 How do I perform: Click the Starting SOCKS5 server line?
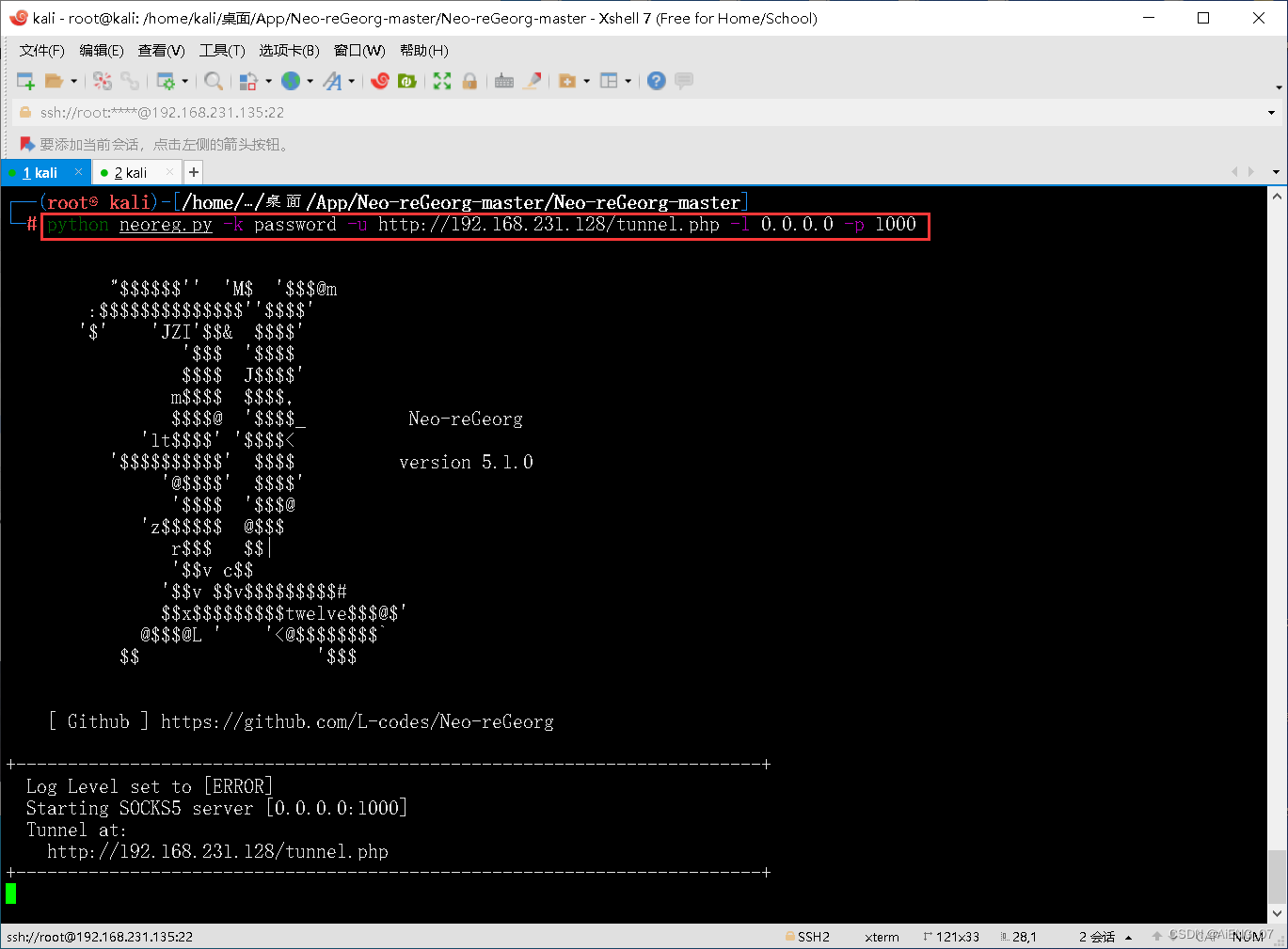216,808
